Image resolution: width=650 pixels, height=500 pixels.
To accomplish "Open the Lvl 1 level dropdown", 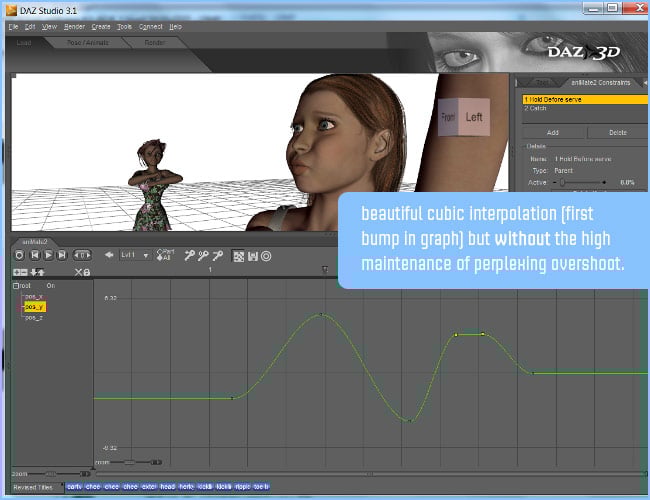I will point(134,255).
